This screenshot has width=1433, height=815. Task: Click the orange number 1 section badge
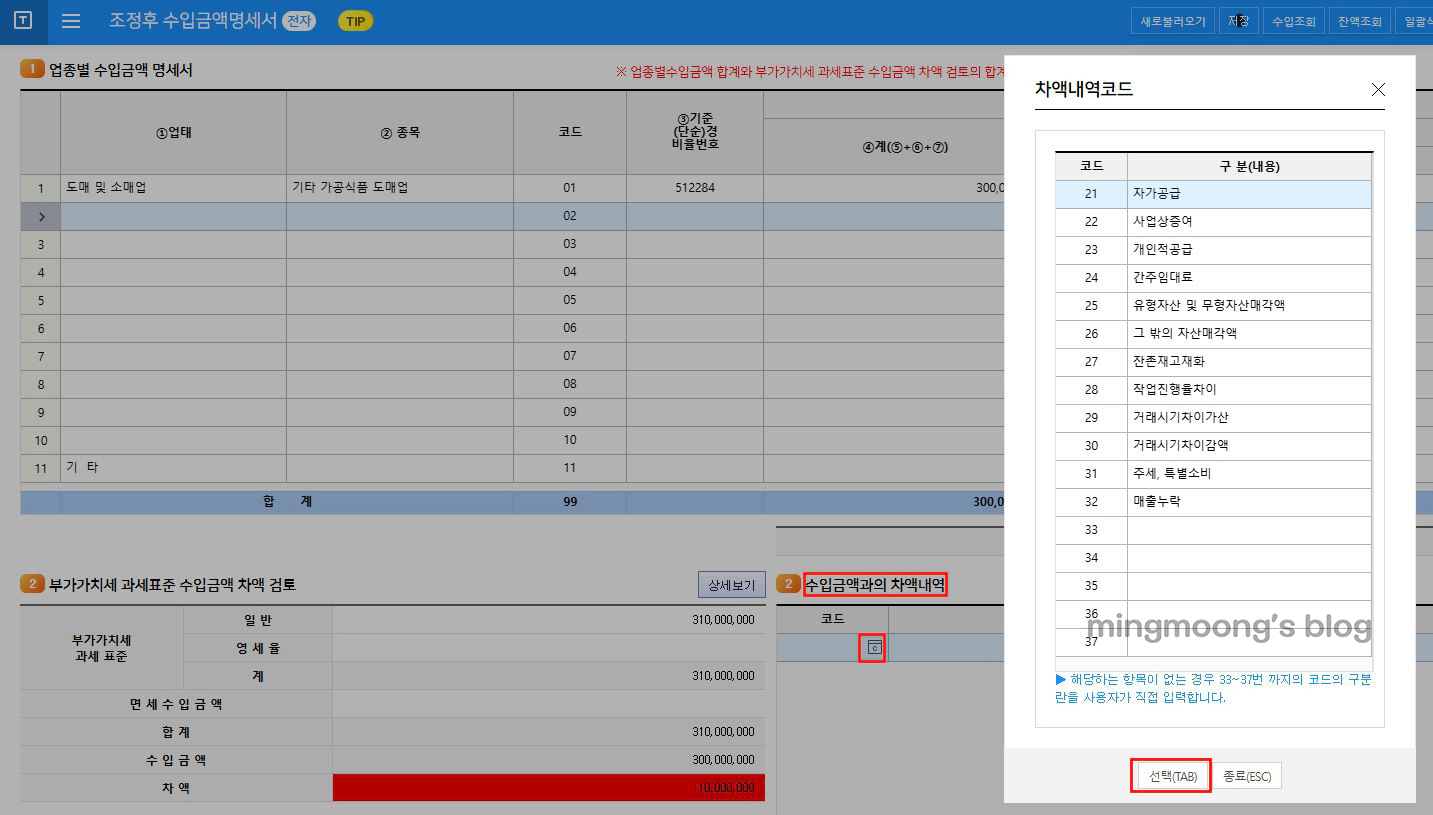click(31, 69)
